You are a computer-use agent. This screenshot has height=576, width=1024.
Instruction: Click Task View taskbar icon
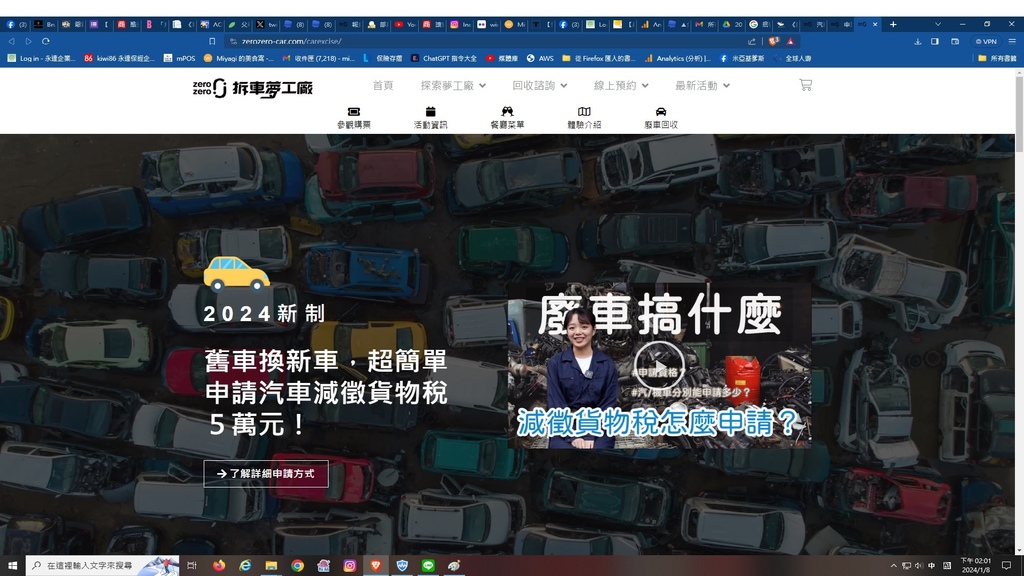(x=191, y=566)
